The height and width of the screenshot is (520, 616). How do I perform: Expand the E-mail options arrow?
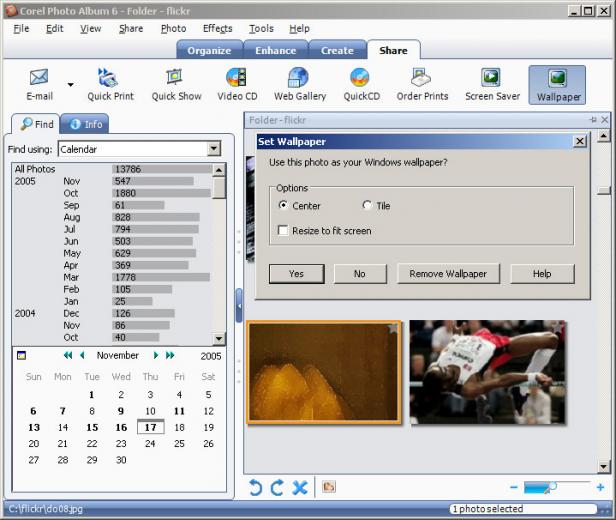[x=70, y=84]
